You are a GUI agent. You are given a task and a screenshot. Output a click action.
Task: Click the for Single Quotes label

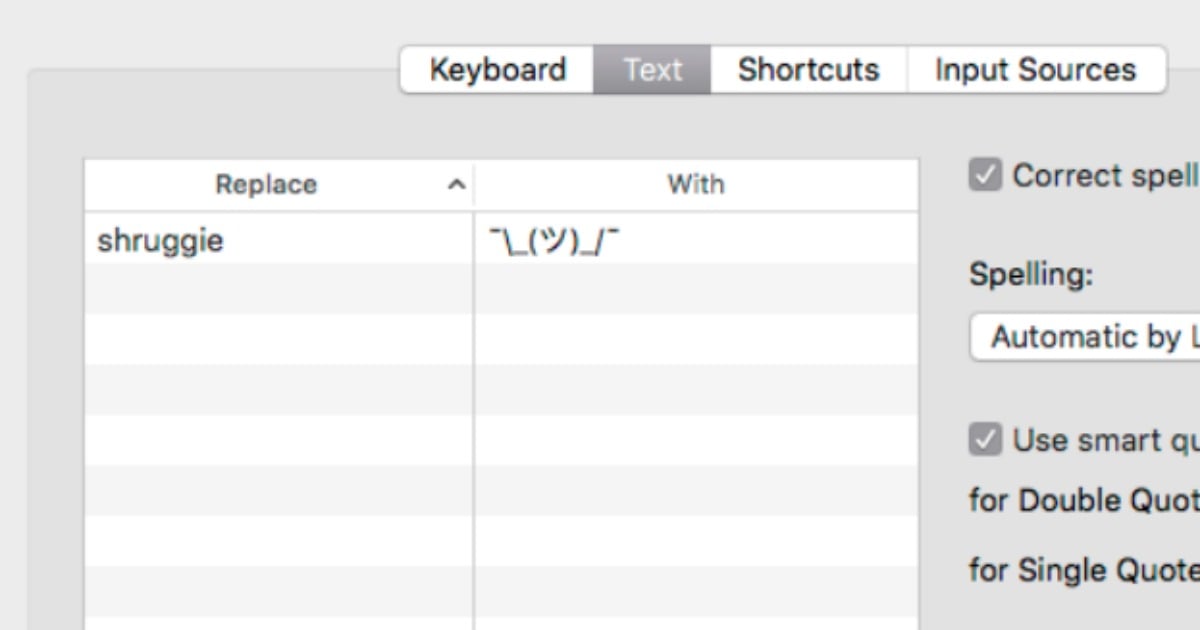(x=1084, y=570)
